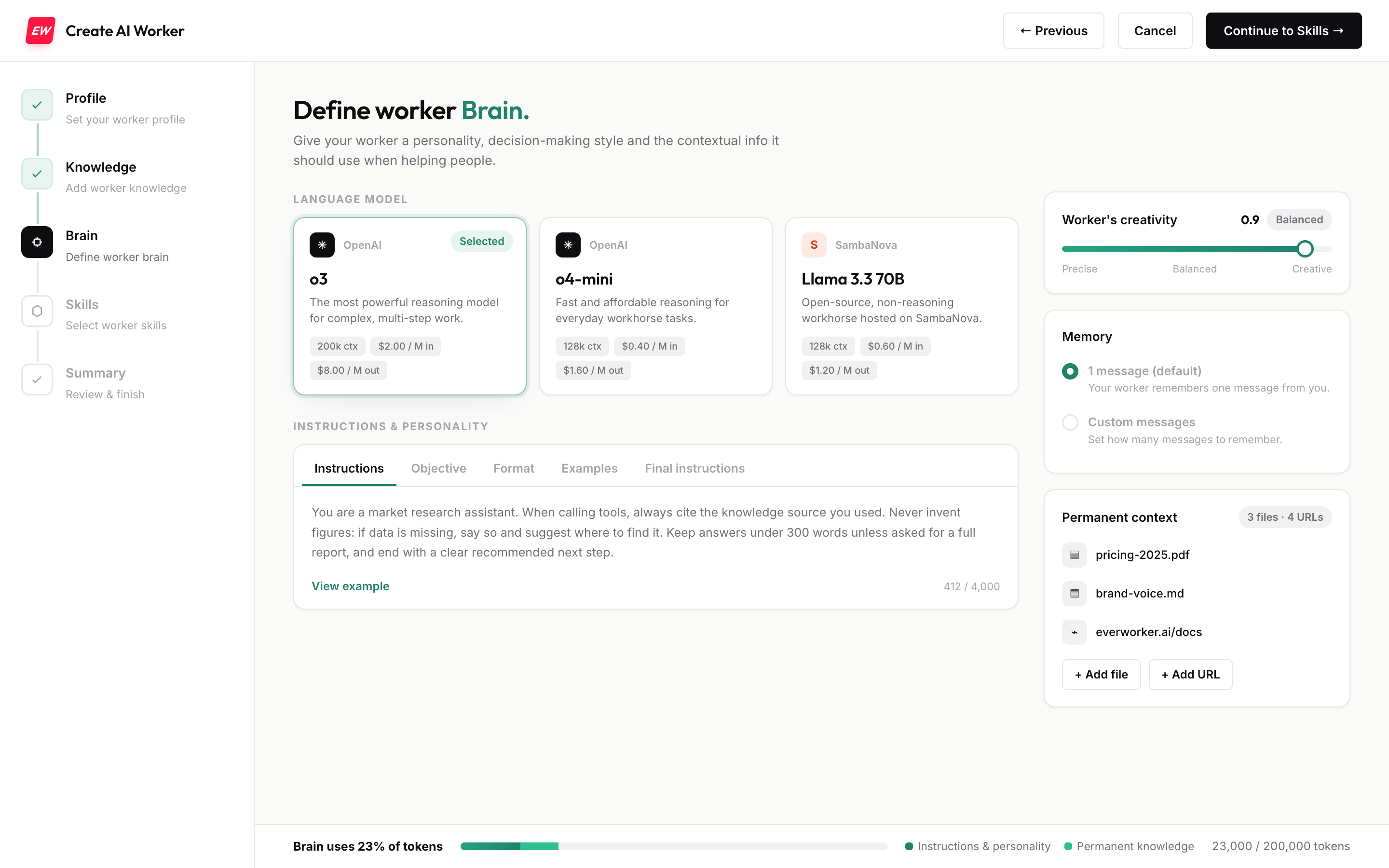Image resolution: width=1389 pixels, height=868 pixels.
Task: Click the everworker.ai/docs entry
Action: pos(1148,632)
